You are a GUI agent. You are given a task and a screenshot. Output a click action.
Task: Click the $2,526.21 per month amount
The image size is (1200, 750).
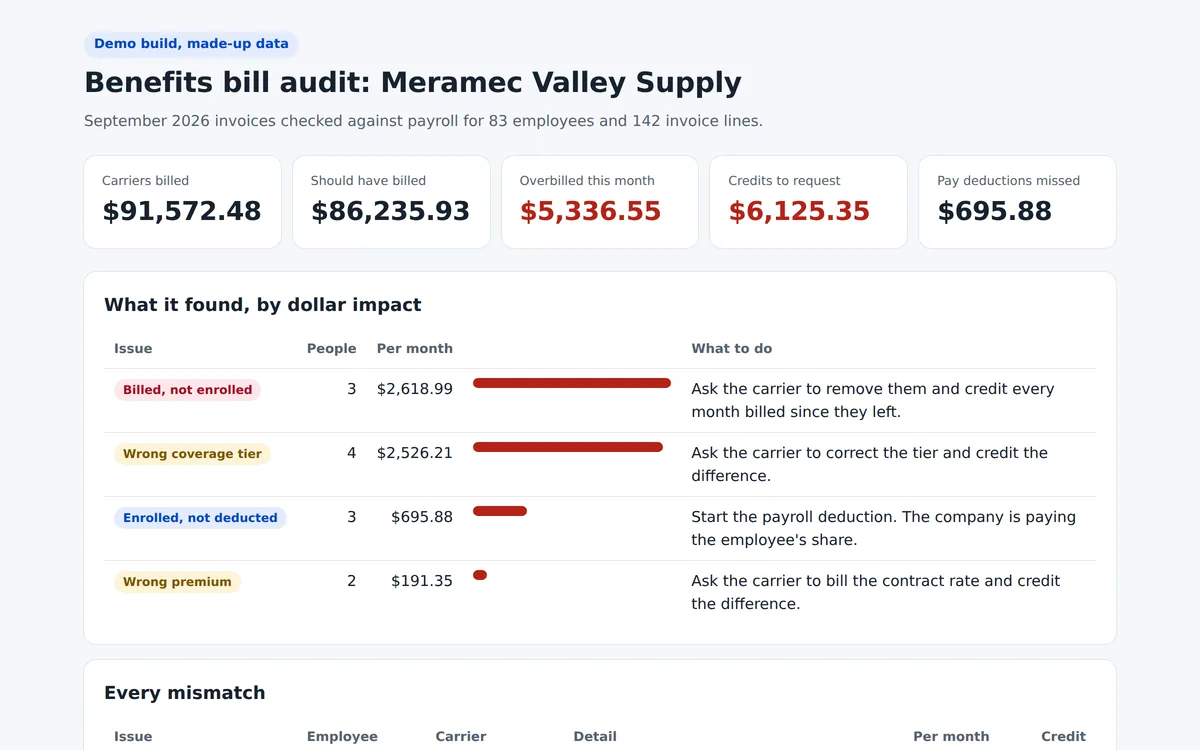pyautogui.click(x=414, y=453)
